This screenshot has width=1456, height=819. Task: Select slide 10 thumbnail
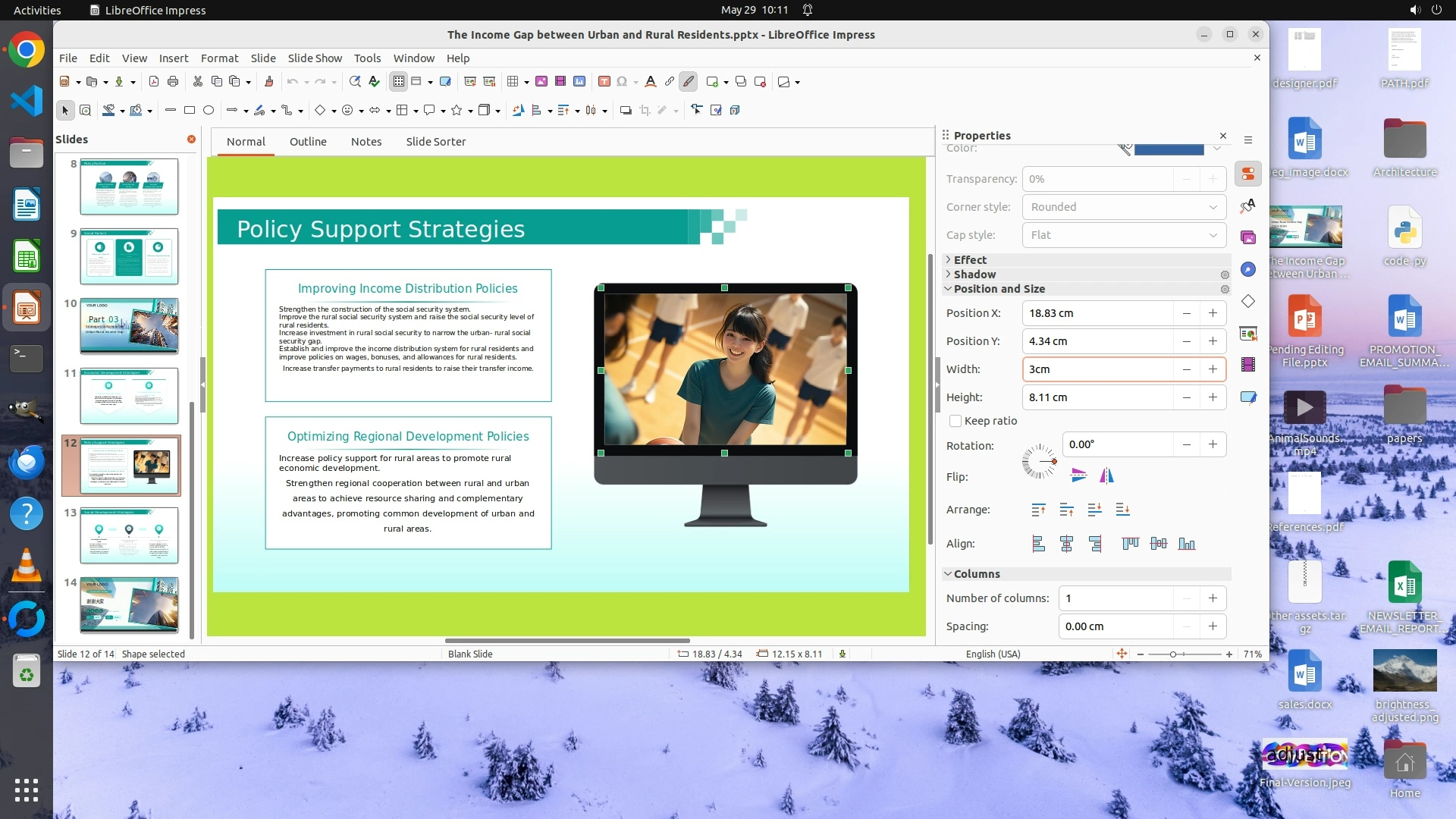point(129,326)
